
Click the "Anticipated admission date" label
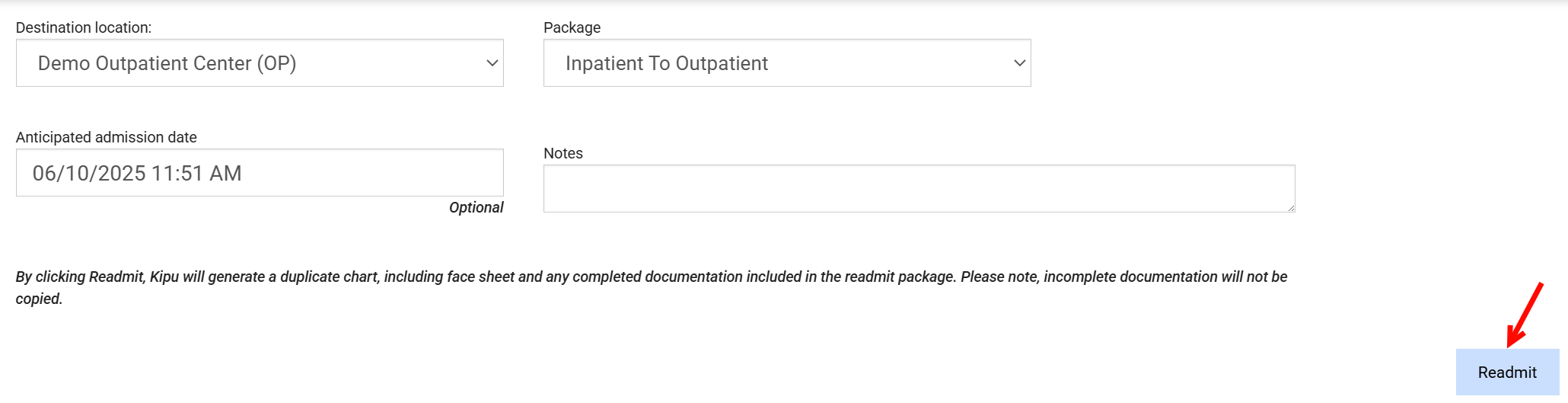(106, 137)
